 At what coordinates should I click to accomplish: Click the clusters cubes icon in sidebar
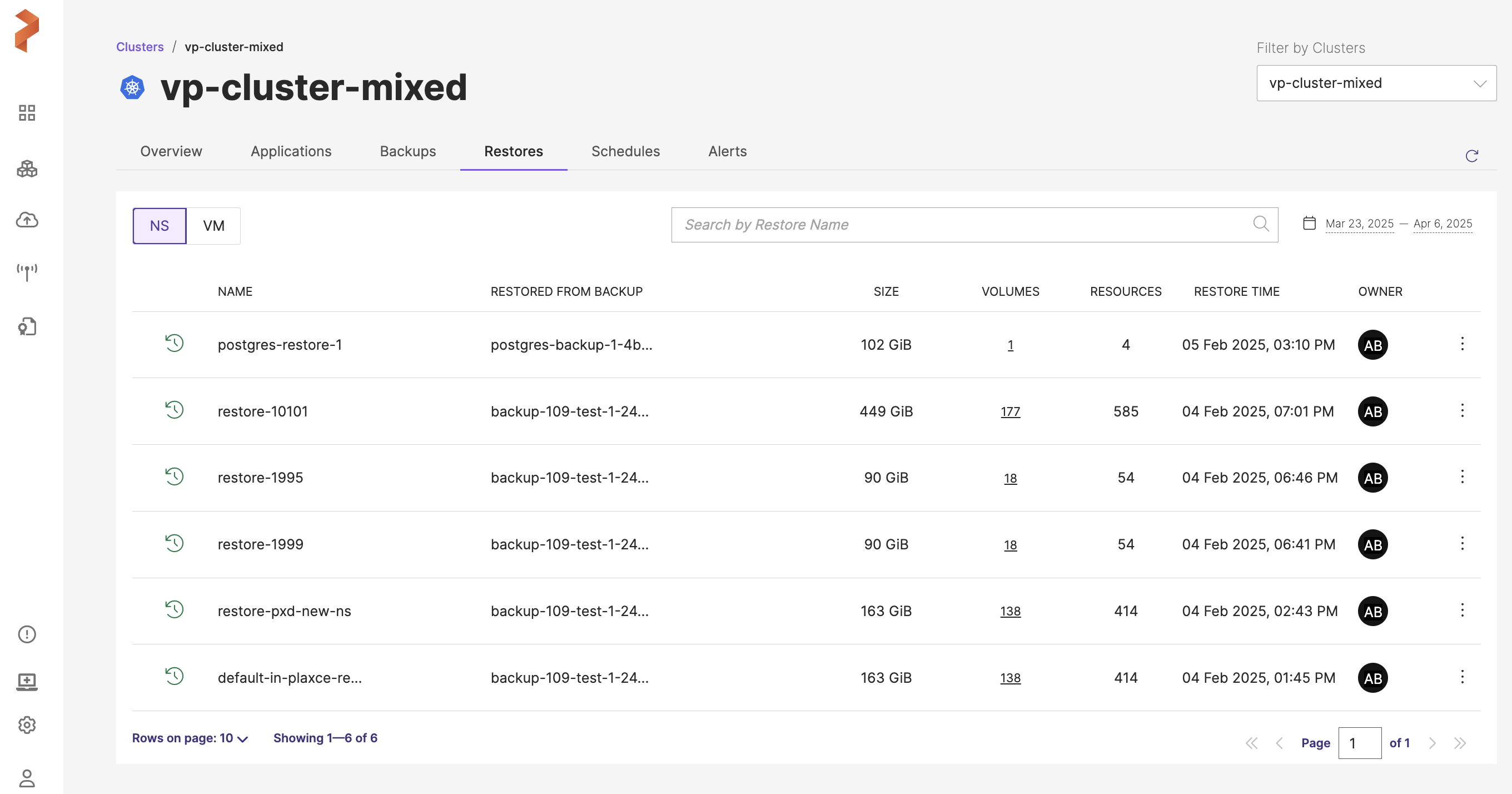[x=27, y=169]
